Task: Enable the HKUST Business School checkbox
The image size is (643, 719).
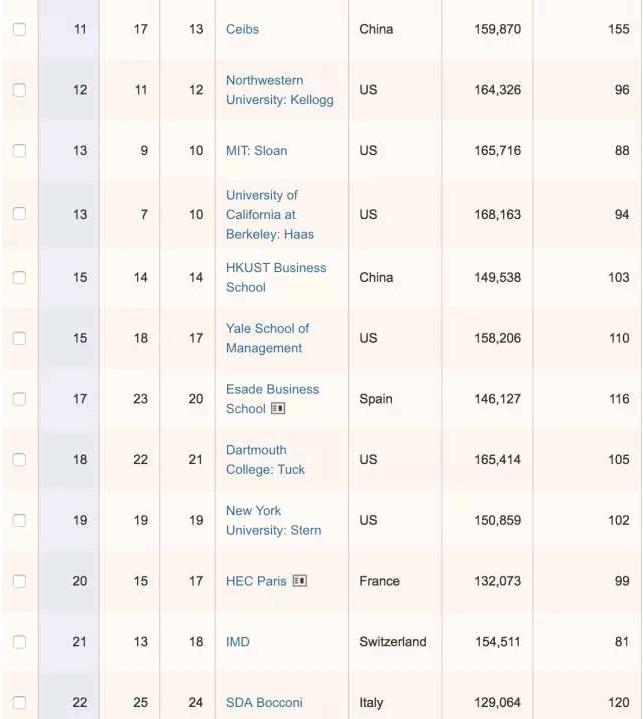Action: click(19, 277)
